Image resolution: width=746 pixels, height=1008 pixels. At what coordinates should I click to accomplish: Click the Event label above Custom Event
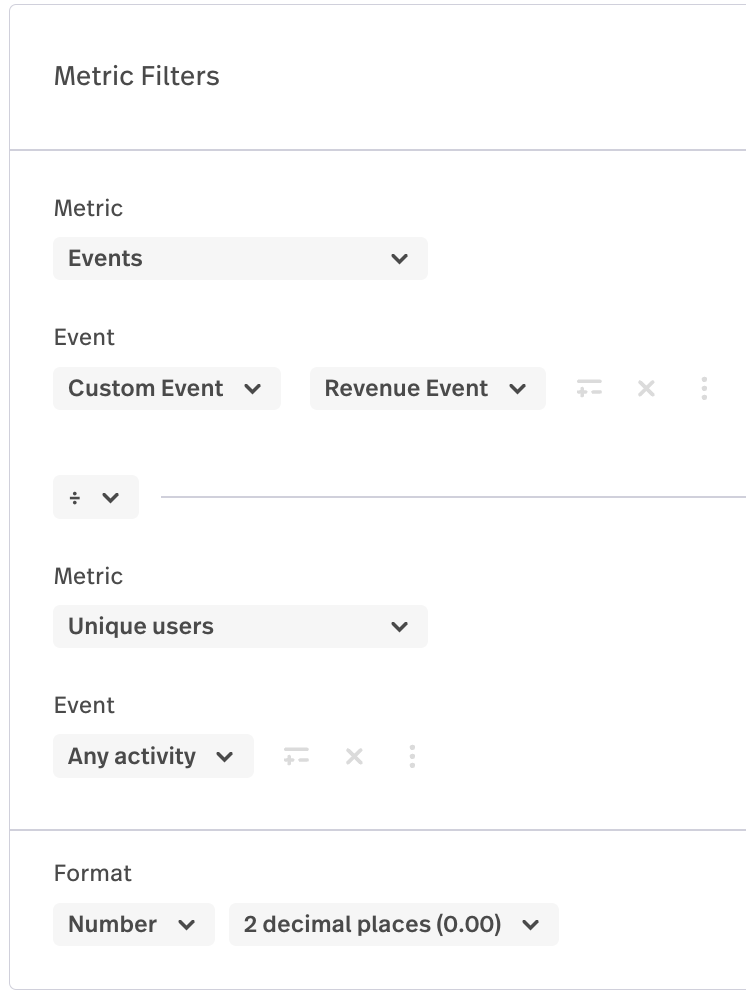(x=84, y=337)
